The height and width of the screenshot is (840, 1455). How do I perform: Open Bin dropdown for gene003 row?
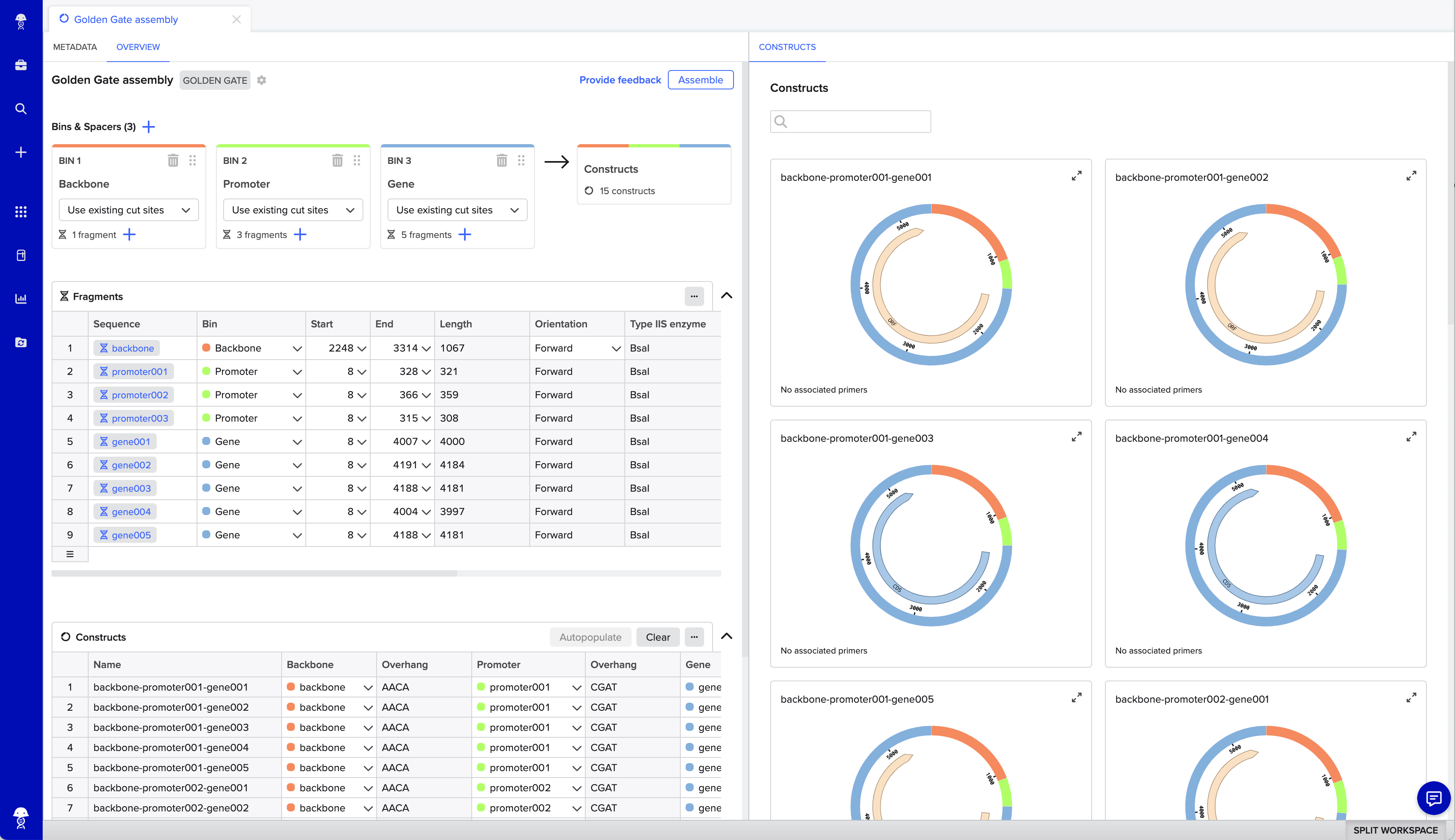coord(296,488)
